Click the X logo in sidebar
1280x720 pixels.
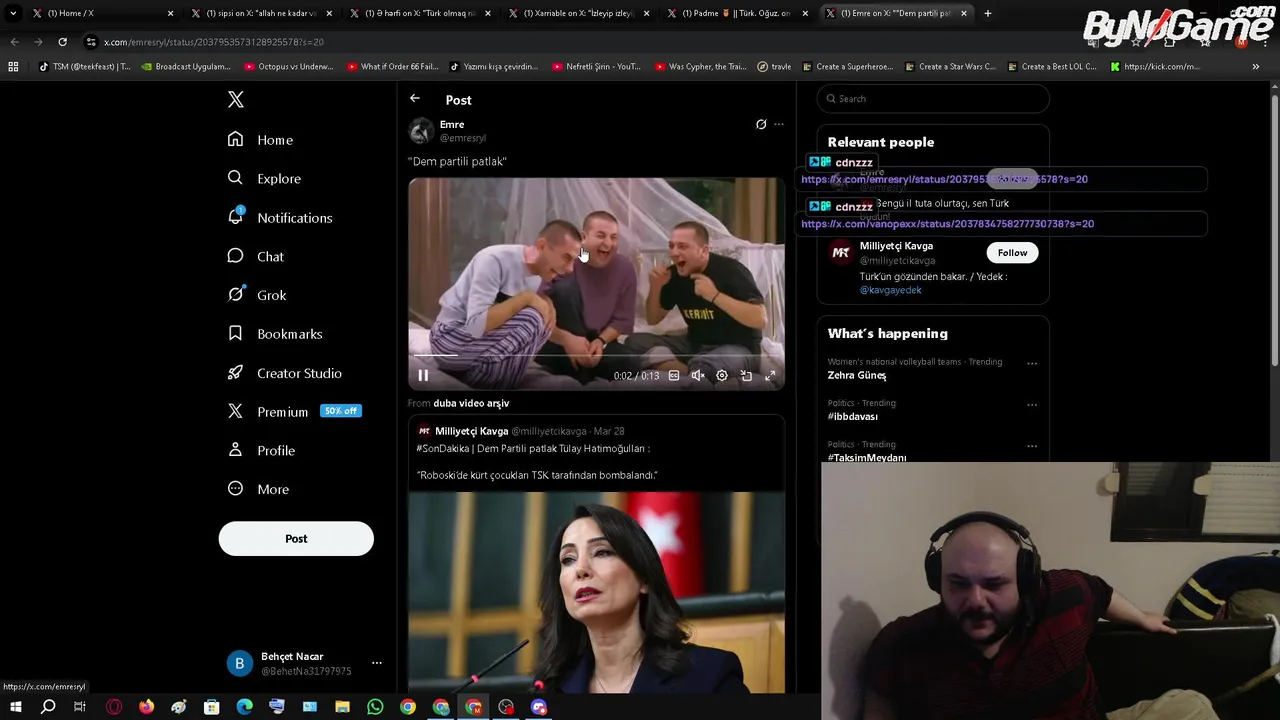pyautogui.click(x=236, y=99)
